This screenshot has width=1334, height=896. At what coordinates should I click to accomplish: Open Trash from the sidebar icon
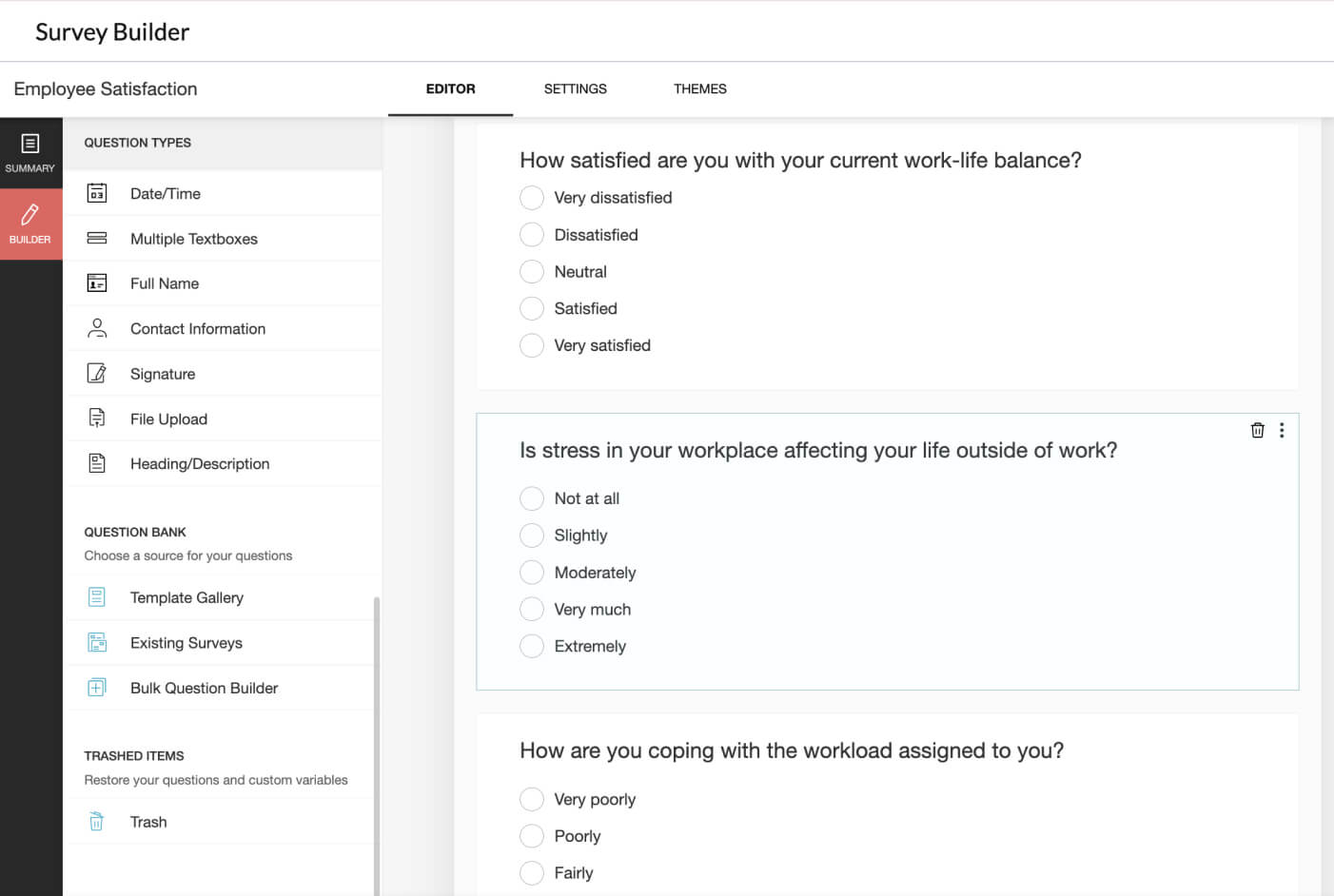(x=96, y=821)
